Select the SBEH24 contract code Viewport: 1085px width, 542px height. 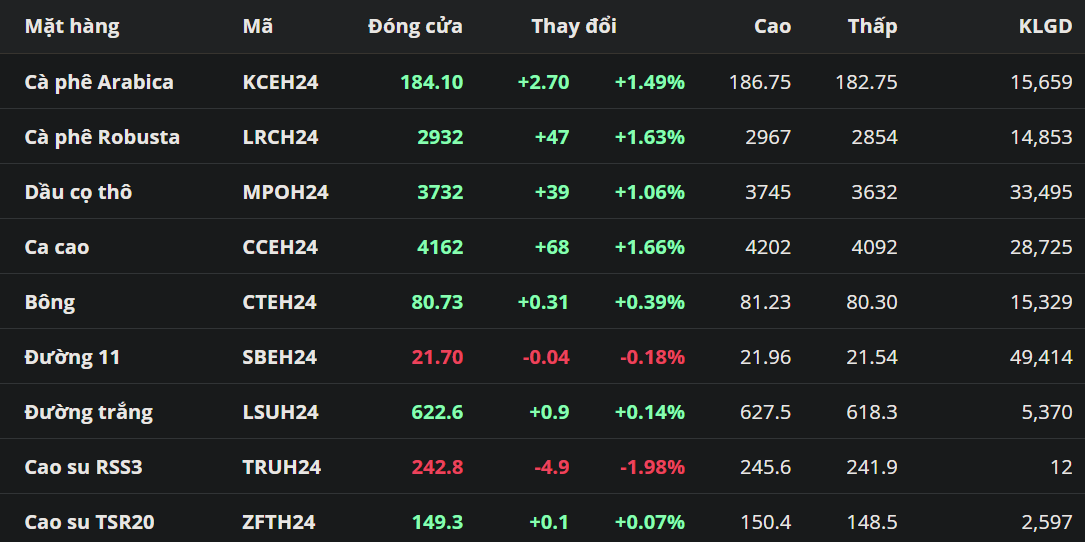280,357
